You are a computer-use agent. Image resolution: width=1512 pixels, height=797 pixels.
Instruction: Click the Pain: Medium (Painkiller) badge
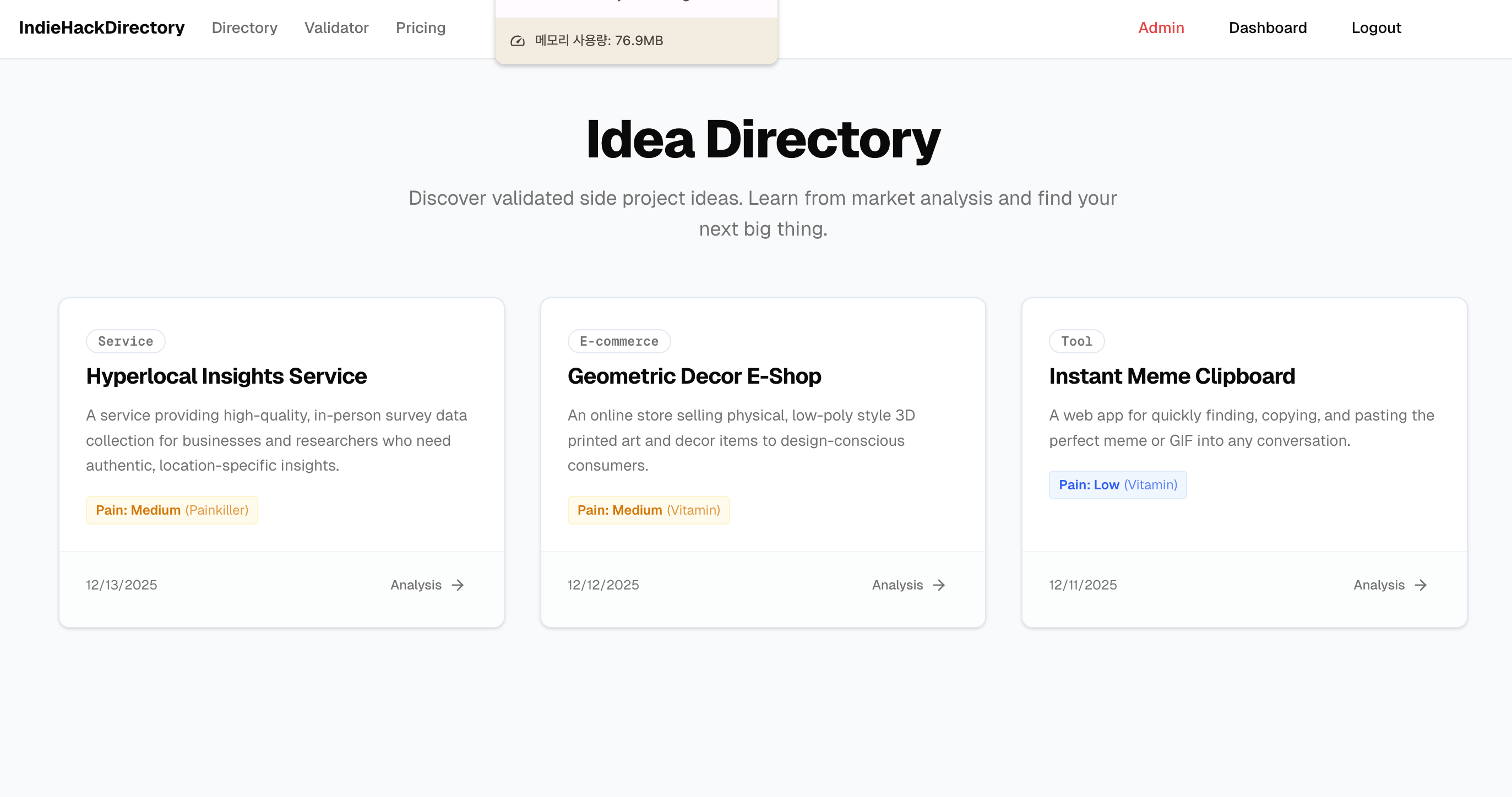click(171, 510)
